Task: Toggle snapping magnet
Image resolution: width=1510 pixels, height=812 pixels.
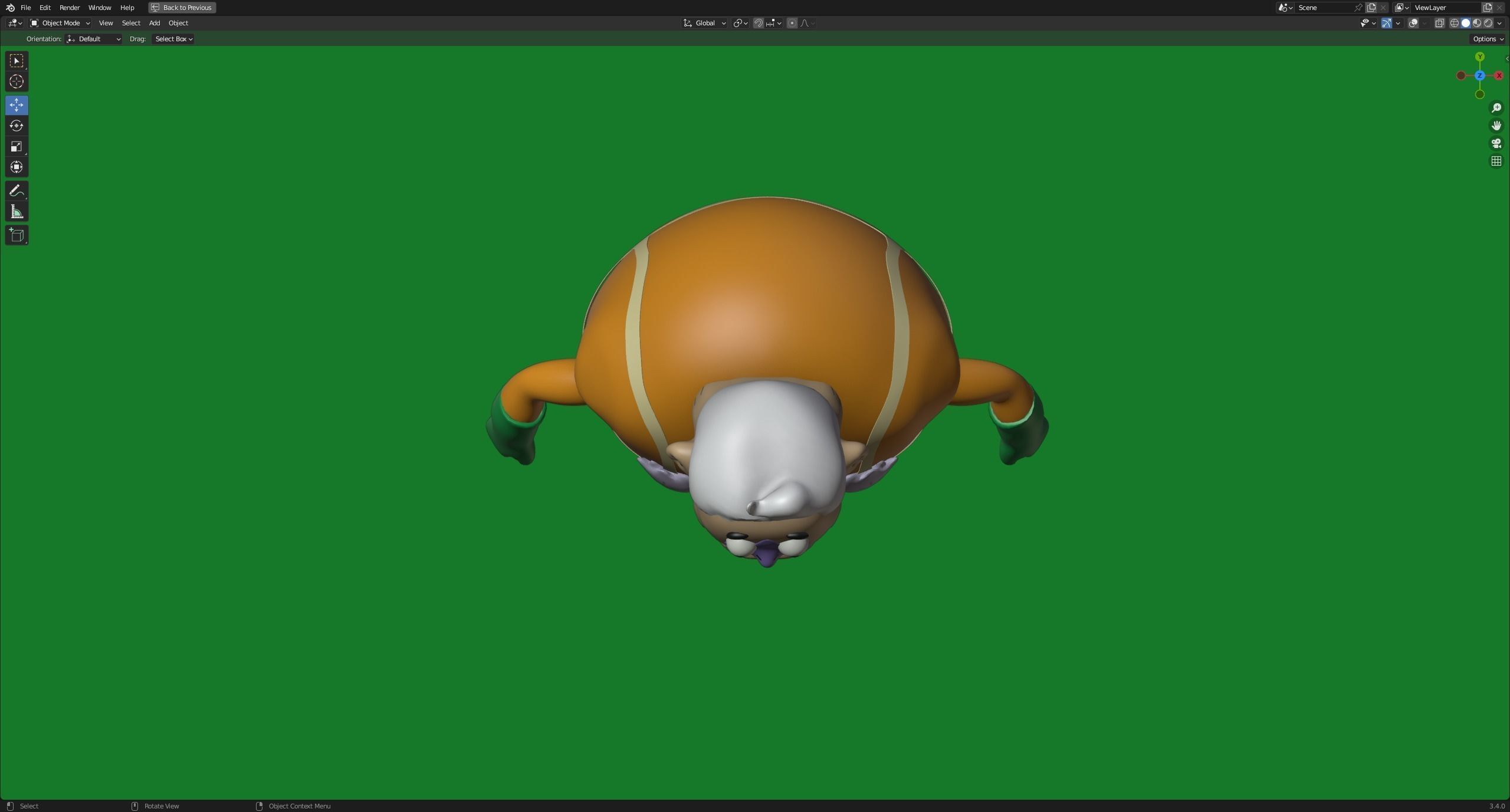Action: coord(758,23)
